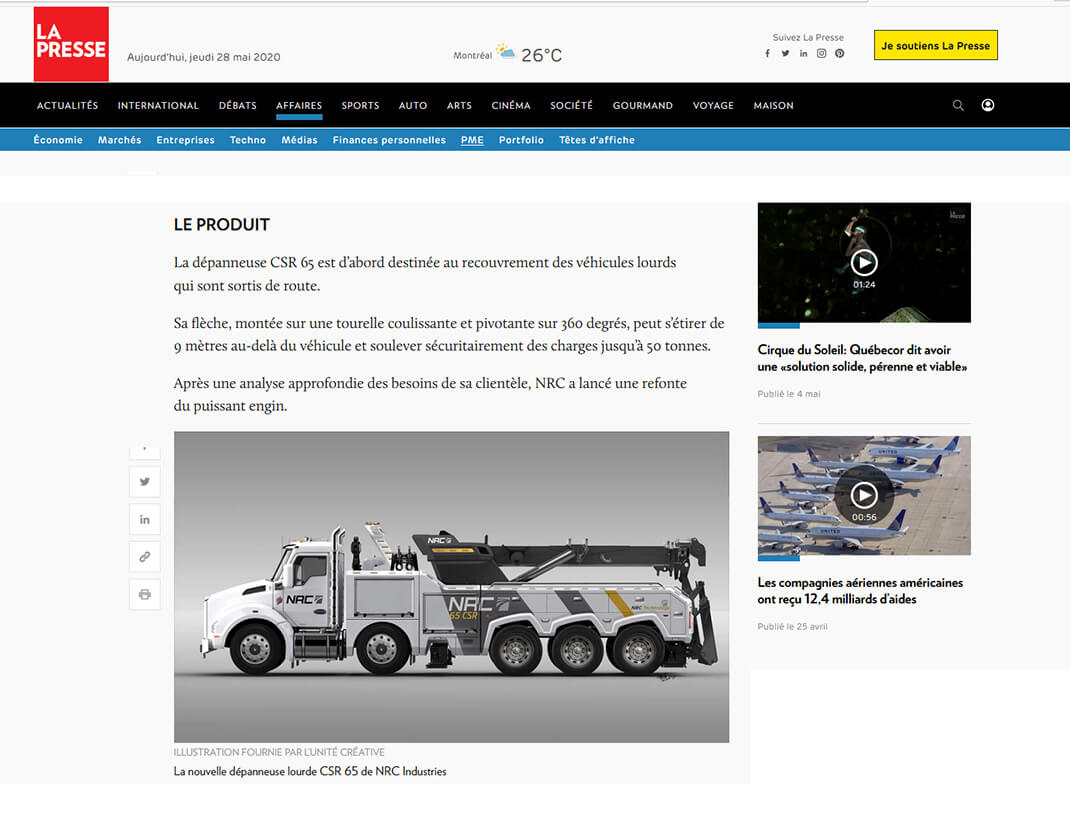Open the Portfolio subsection

click(521, 140)
